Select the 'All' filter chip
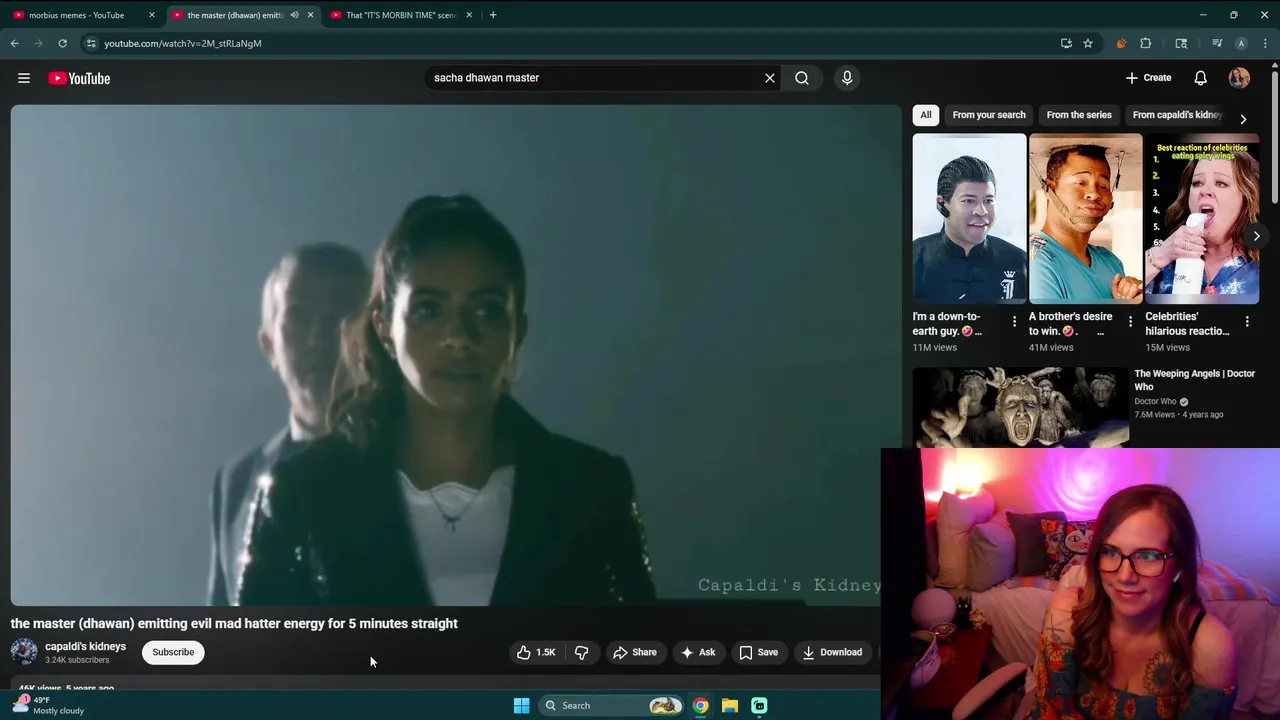Viewport: 1280px width, 720px height. pos(926,115)
